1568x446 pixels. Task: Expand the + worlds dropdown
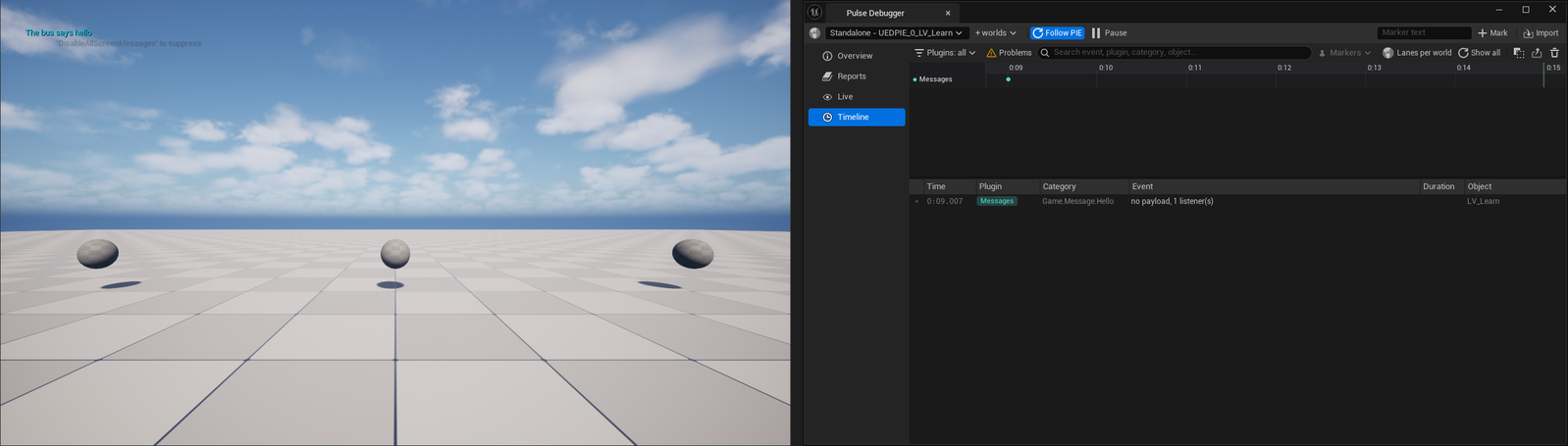pyautogui.click(x=996, y=33)
